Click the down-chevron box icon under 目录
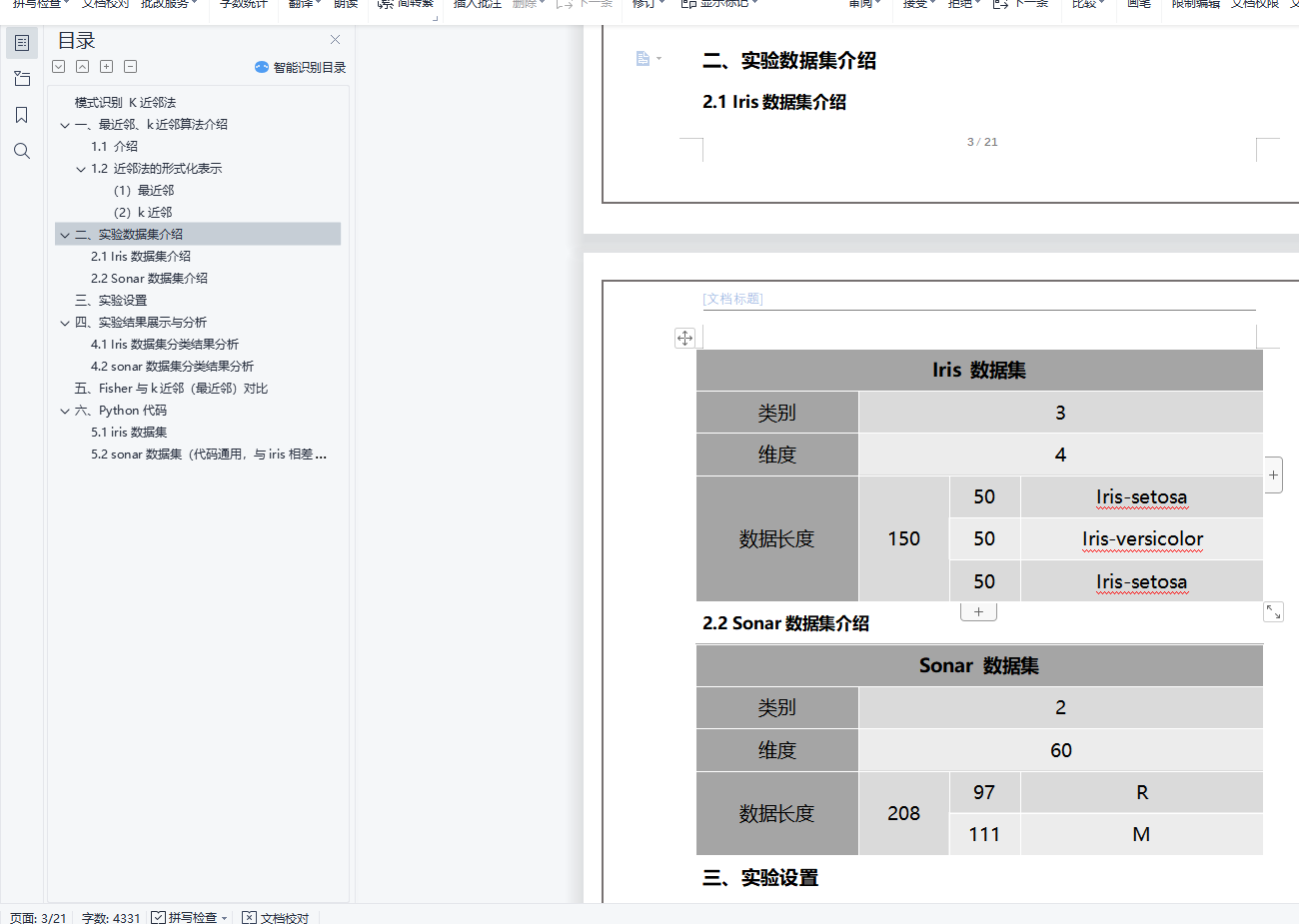This screenshot has height=924, width=1299. pyautogui.click(x=59, y=67)
